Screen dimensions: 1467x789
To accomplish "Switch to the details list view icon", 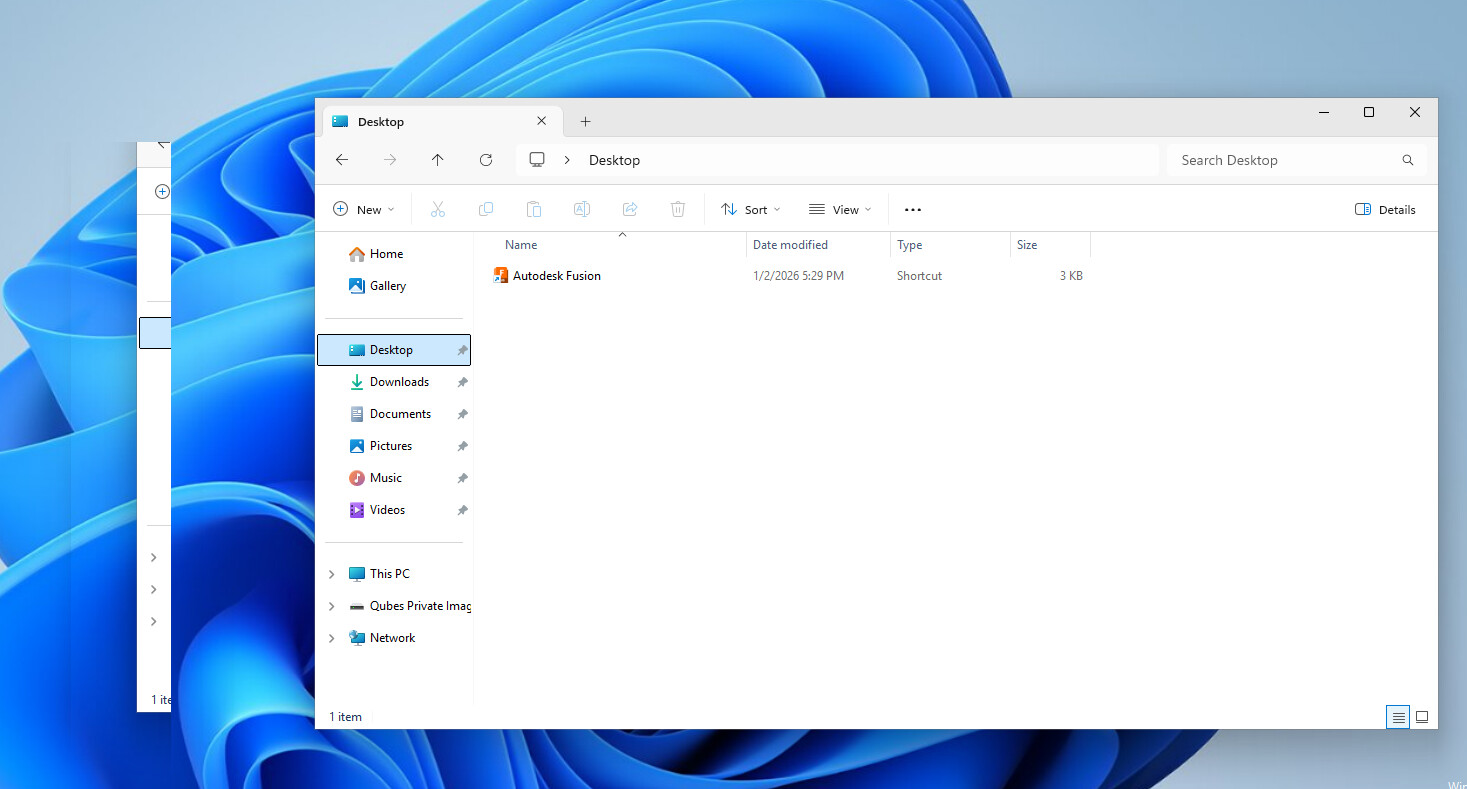I will tap(1398, 717).
